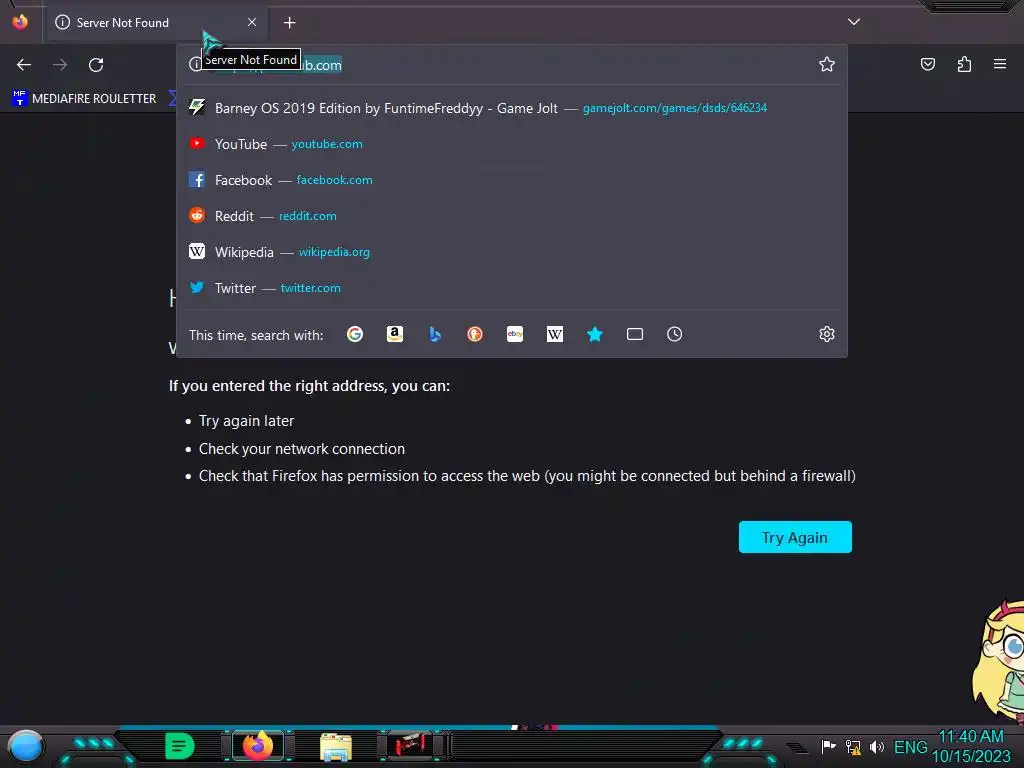Choose the Facebook suggestion
This screenshot has height=768, width=1024.
point(512,180)
